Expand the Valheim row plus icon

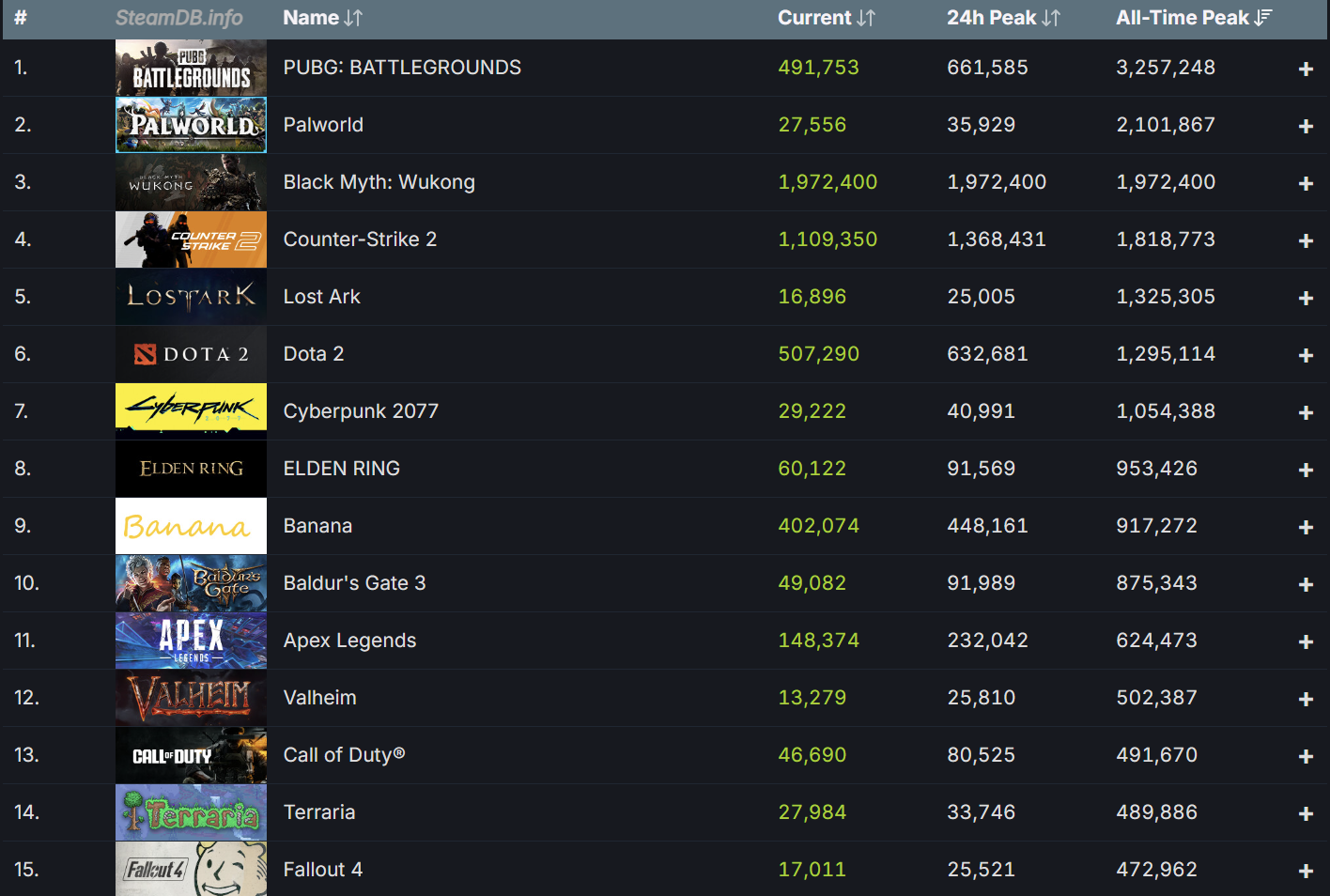(x=1306, y=699)
